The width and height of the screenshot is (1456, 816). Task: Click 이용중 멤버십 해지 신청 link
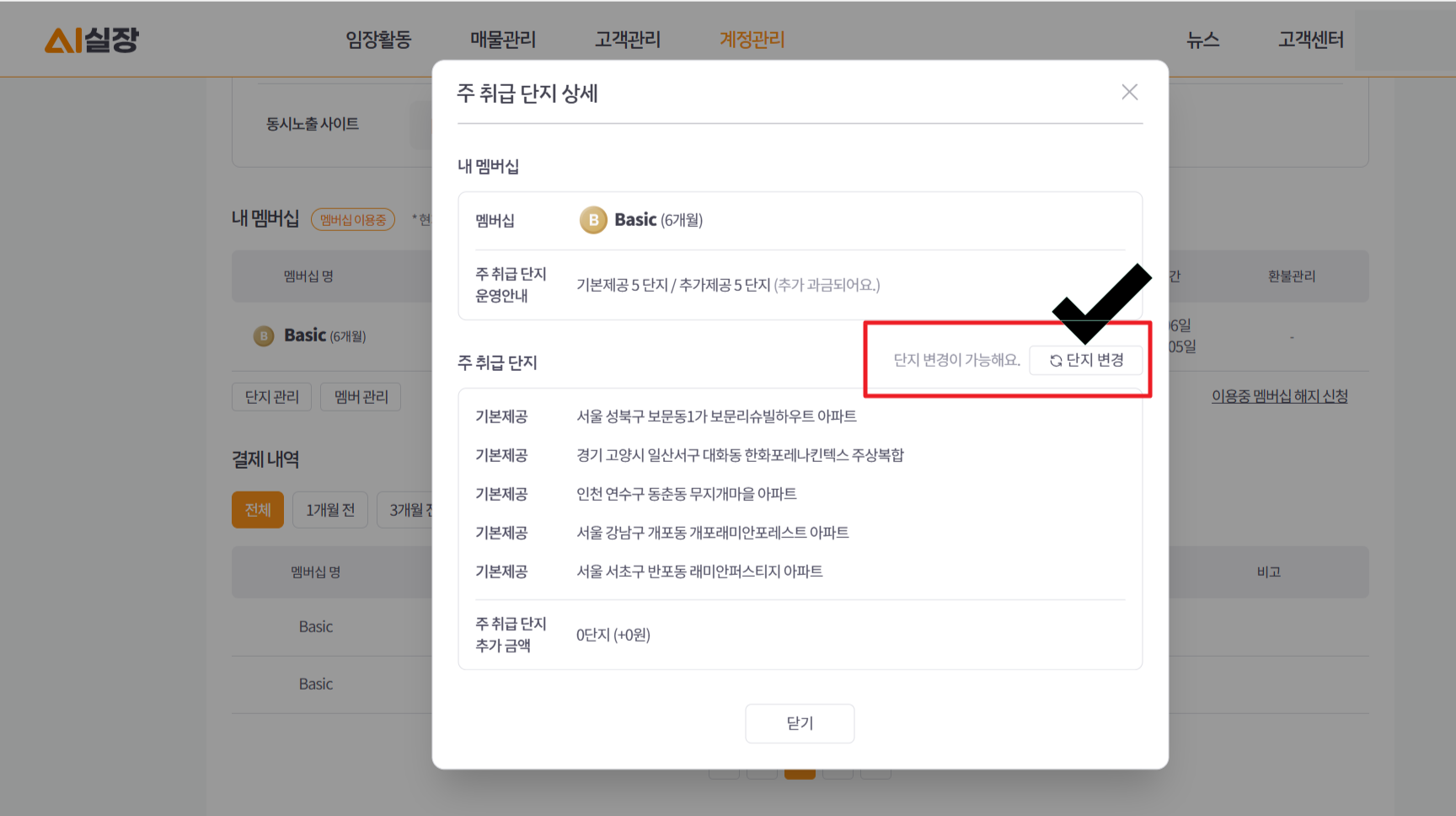tap(1280, 396)
